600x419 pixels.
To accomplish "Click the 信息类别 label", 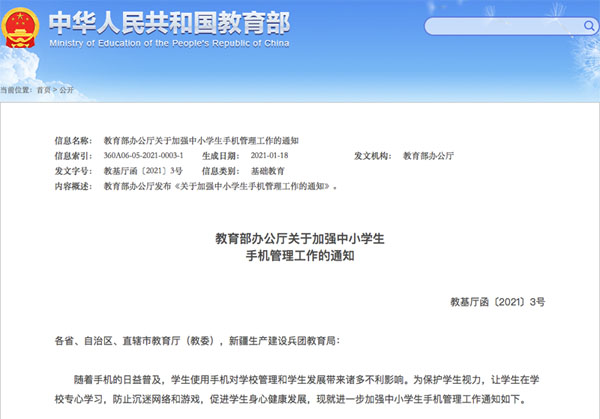I will [220, 171].
